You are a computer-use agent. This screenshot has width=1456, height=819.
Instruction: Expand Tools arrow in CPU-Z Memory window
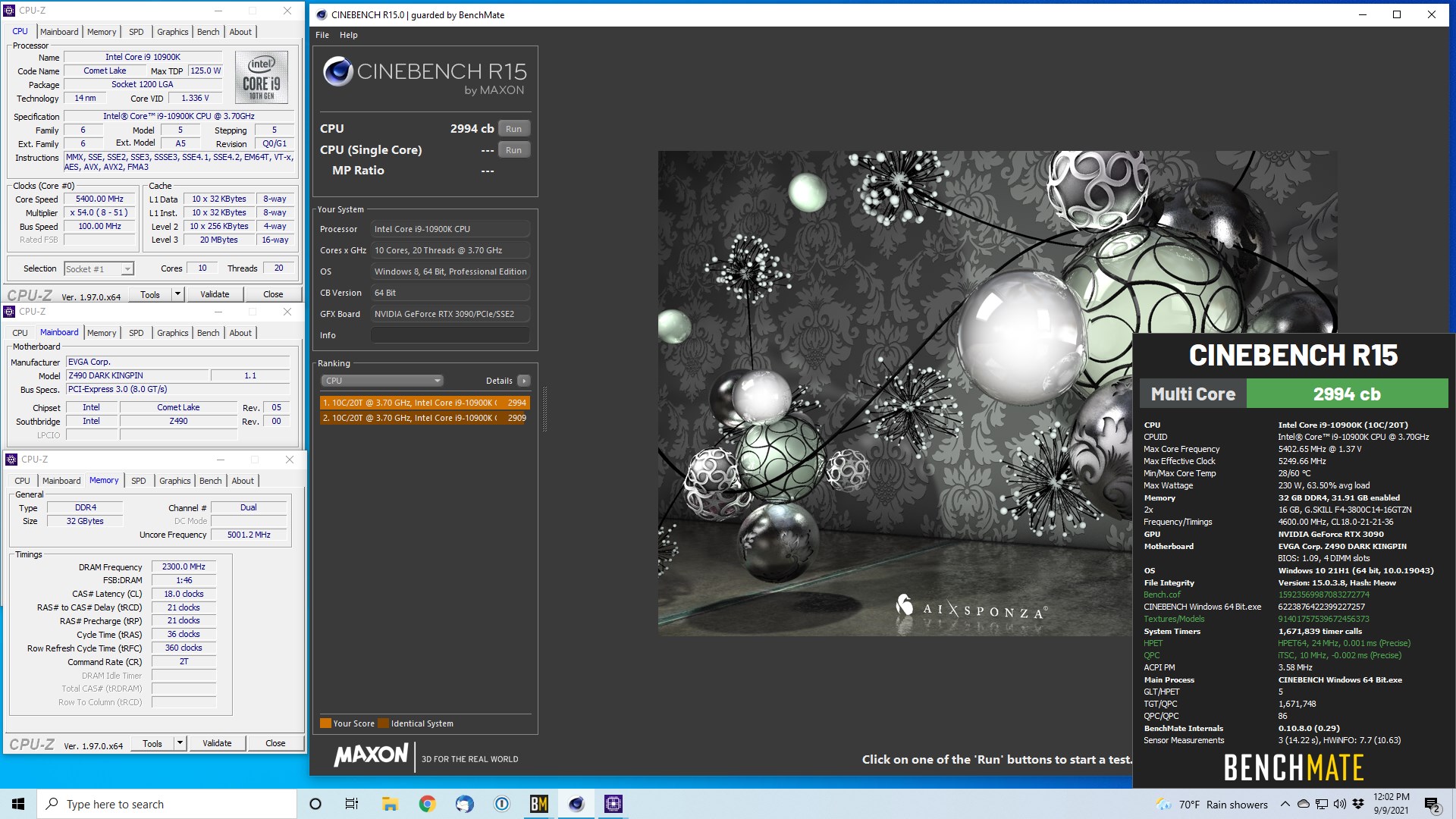(180, 743)
